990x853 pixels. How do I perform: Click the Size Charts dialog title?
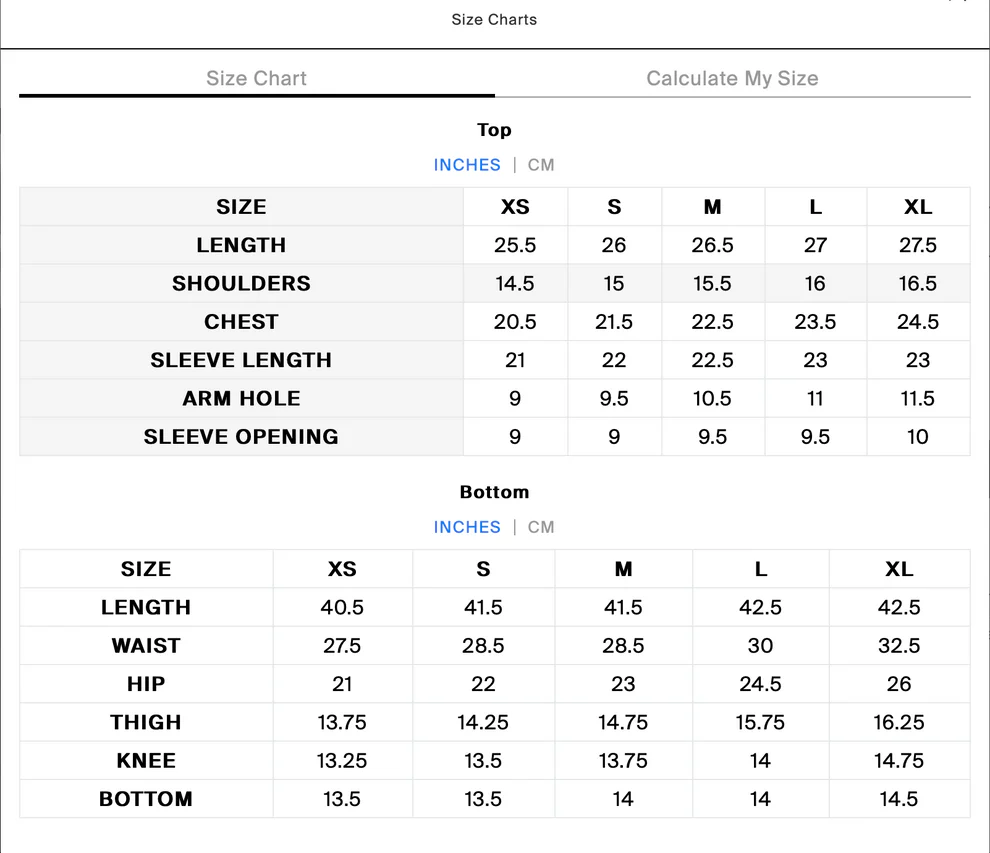(x=494, y=20)
